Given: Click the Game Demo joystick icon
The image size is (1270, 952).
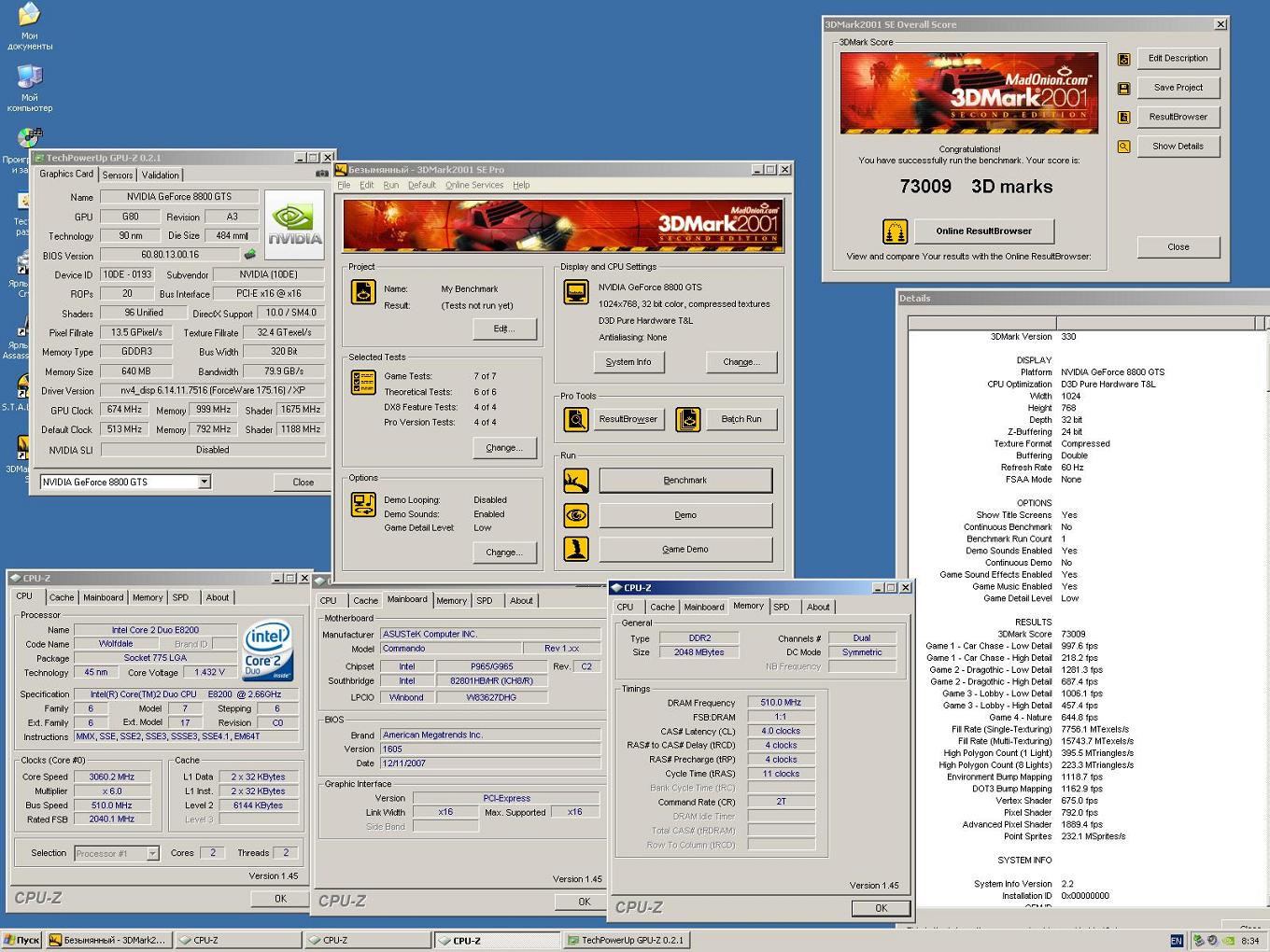Looking at the screenshot, I should 576,549.
